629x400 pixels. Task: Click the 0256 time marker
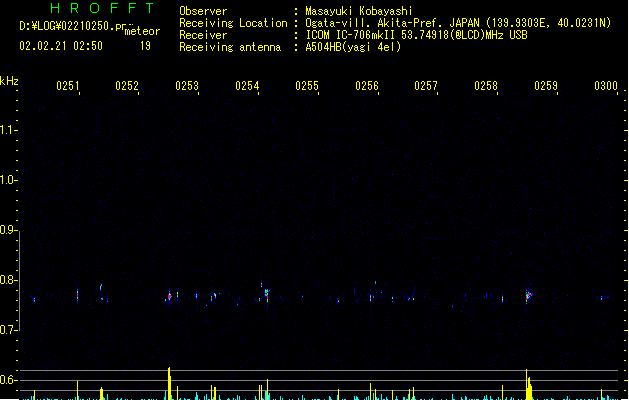point(367,86)
